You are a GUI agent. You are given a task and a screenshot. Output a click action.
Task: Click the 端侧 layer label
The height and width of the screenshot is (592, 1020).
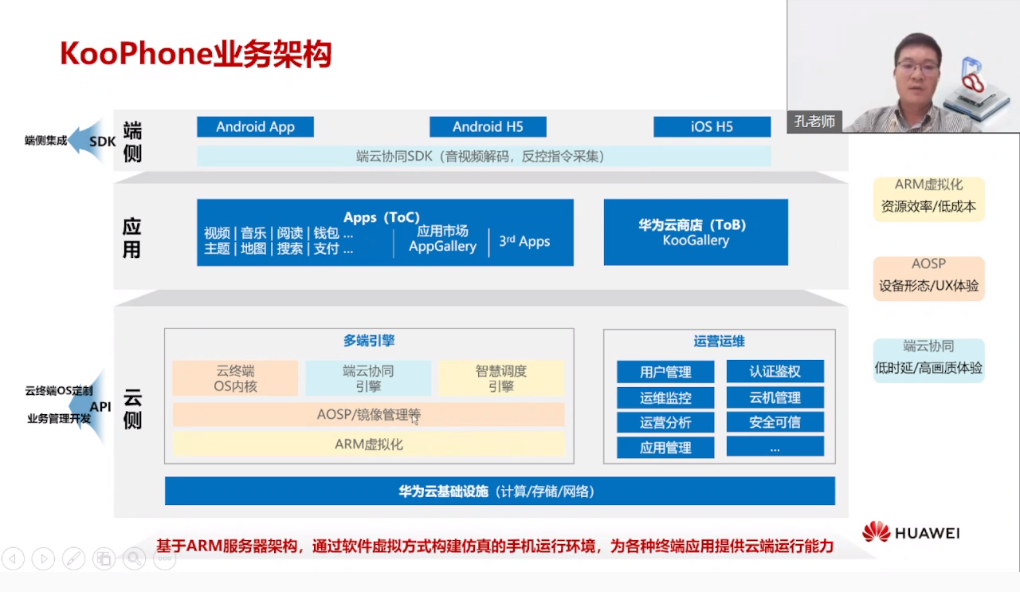[132, 141]
